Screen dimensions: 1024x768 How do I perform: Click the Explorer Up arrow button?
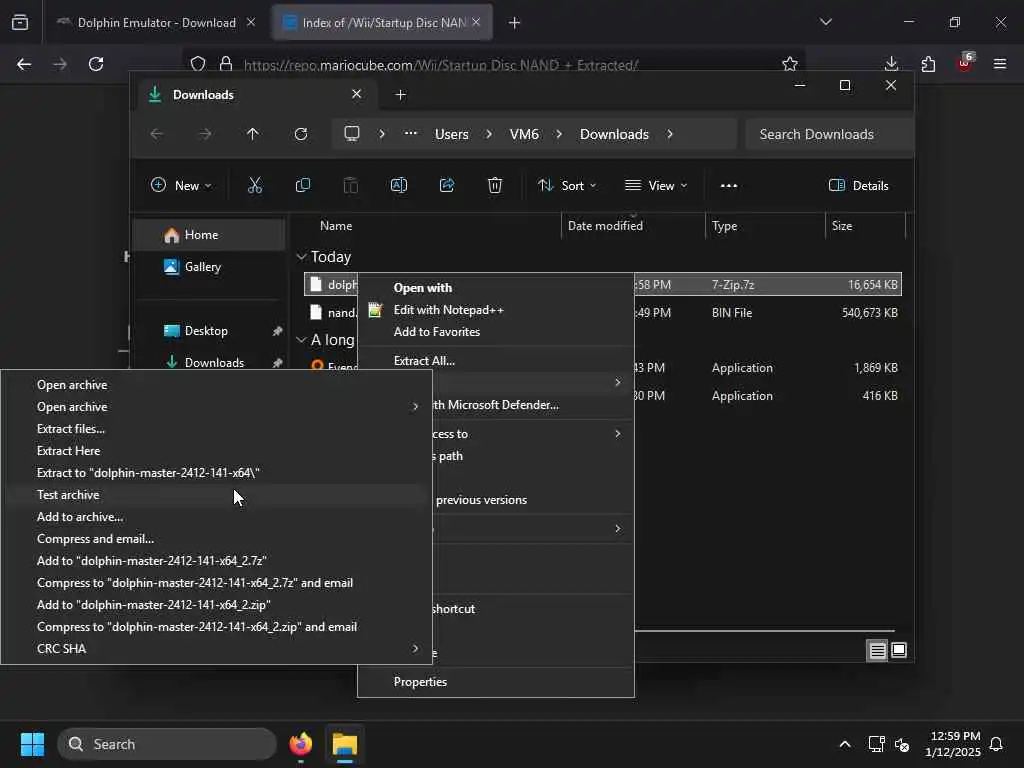point(253,134)
